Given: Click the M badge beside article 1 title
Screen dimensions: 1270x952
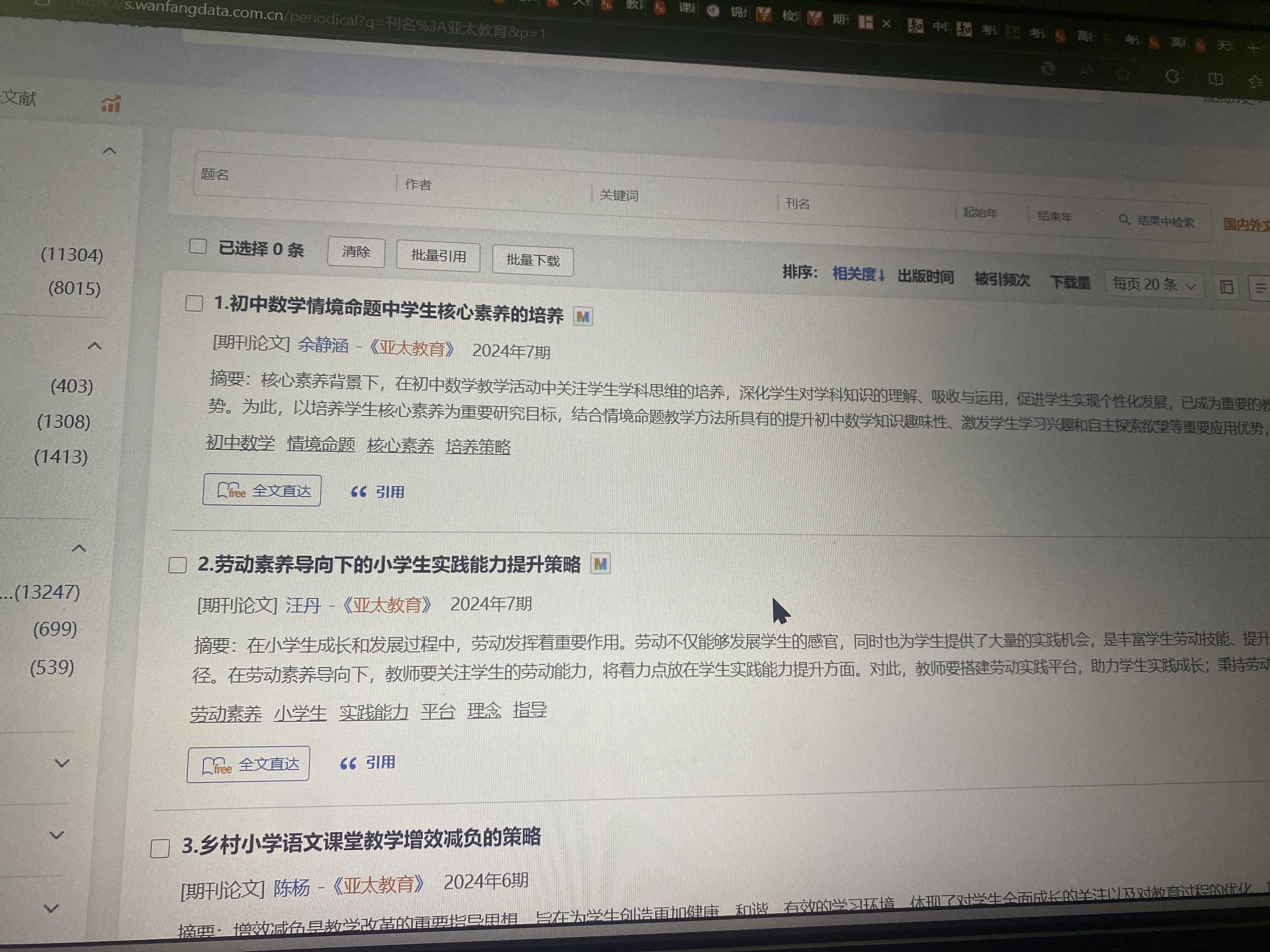Looking at the screenshot, I should click(x=583, y=317).
